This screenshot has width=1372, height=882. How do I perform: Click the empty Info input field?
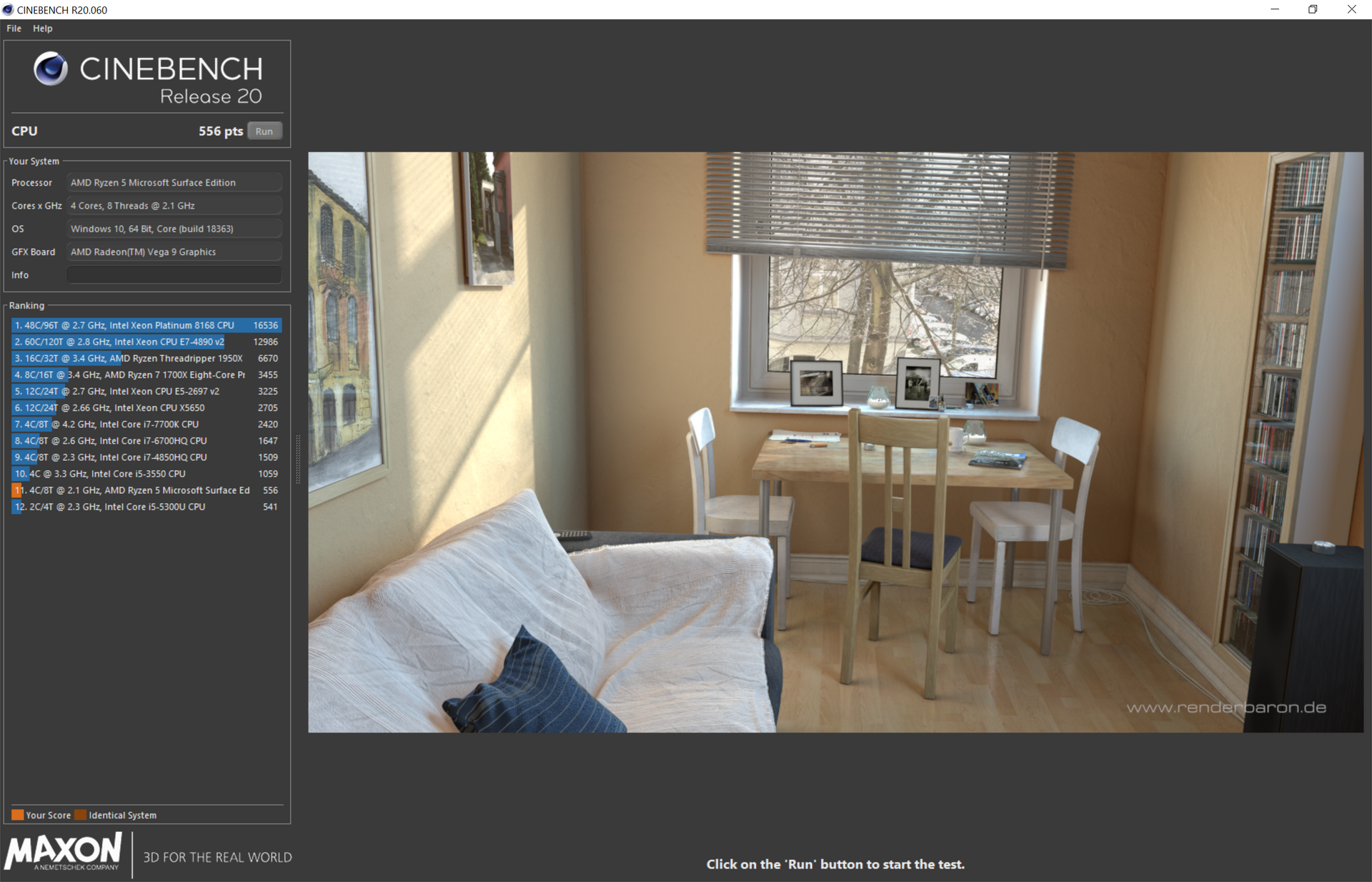tap(174, 275)
